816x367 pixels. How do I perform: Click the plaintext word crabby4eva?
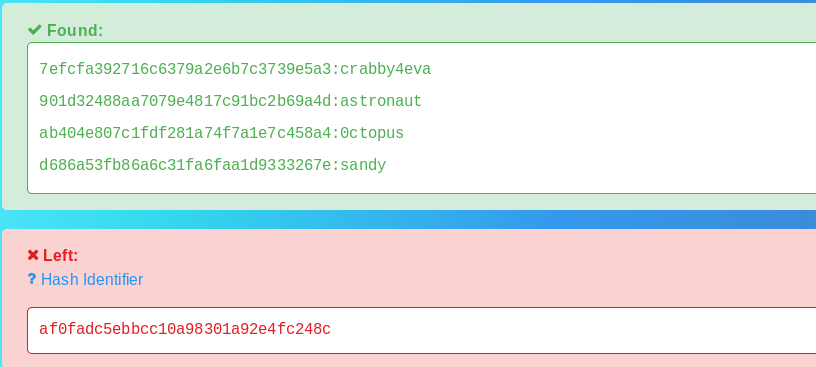pos(386,69)
